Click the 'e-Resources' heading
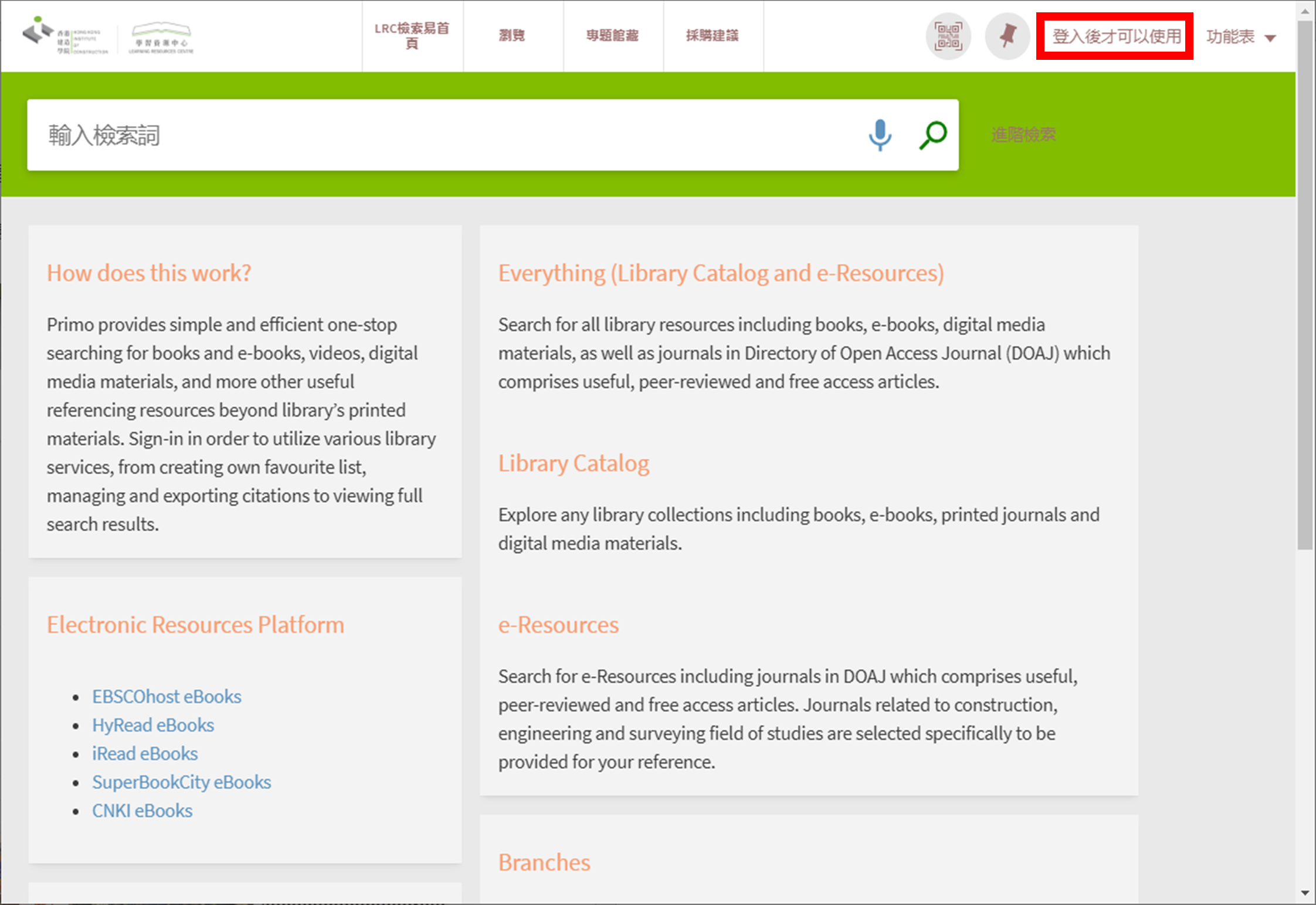 tap(558, 625)
